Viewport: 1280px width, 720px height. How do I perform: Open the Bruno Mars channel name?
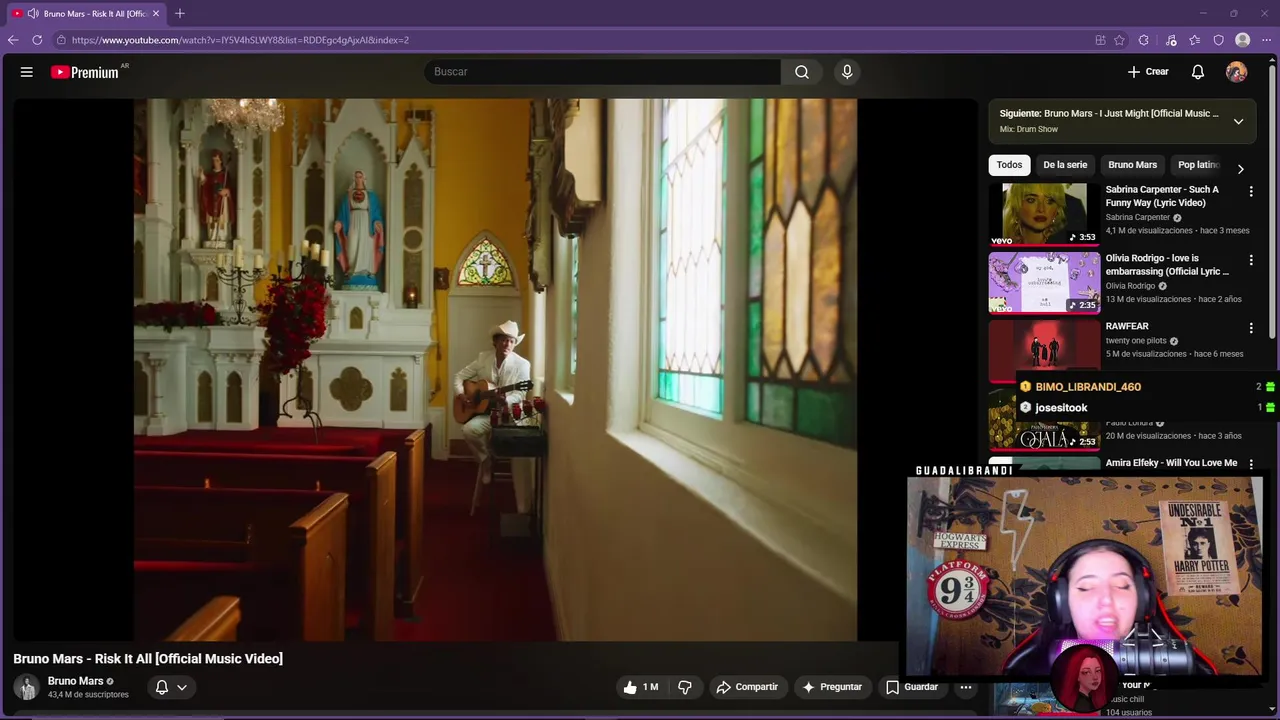75,681
